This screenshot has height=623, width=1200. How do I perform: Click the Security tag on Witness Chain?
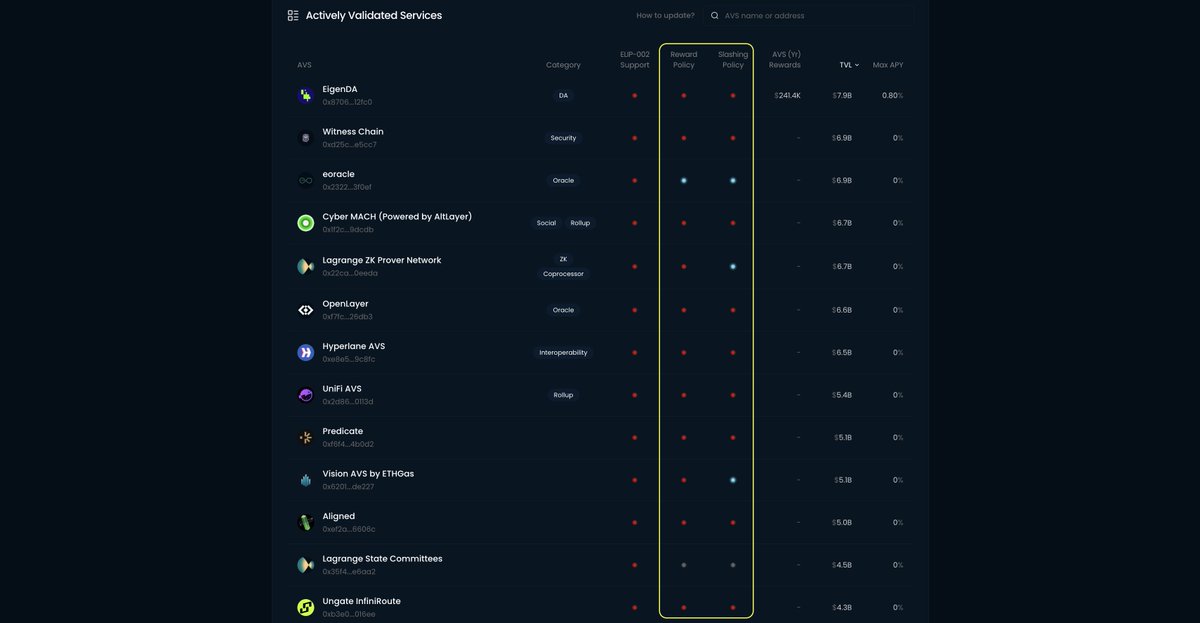point(563,138)
